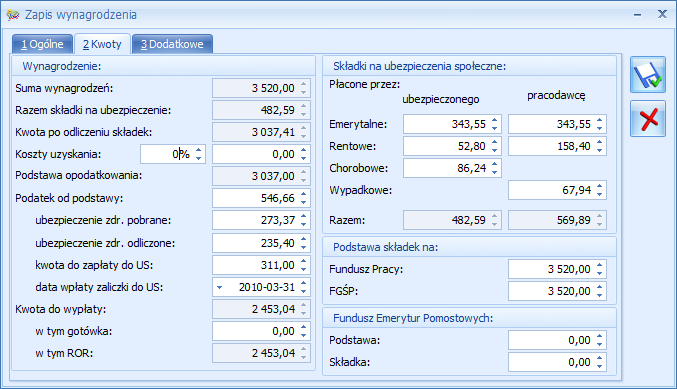
Task: Use spinner on Koszty uzyskania amount
Action: point(304,154)
